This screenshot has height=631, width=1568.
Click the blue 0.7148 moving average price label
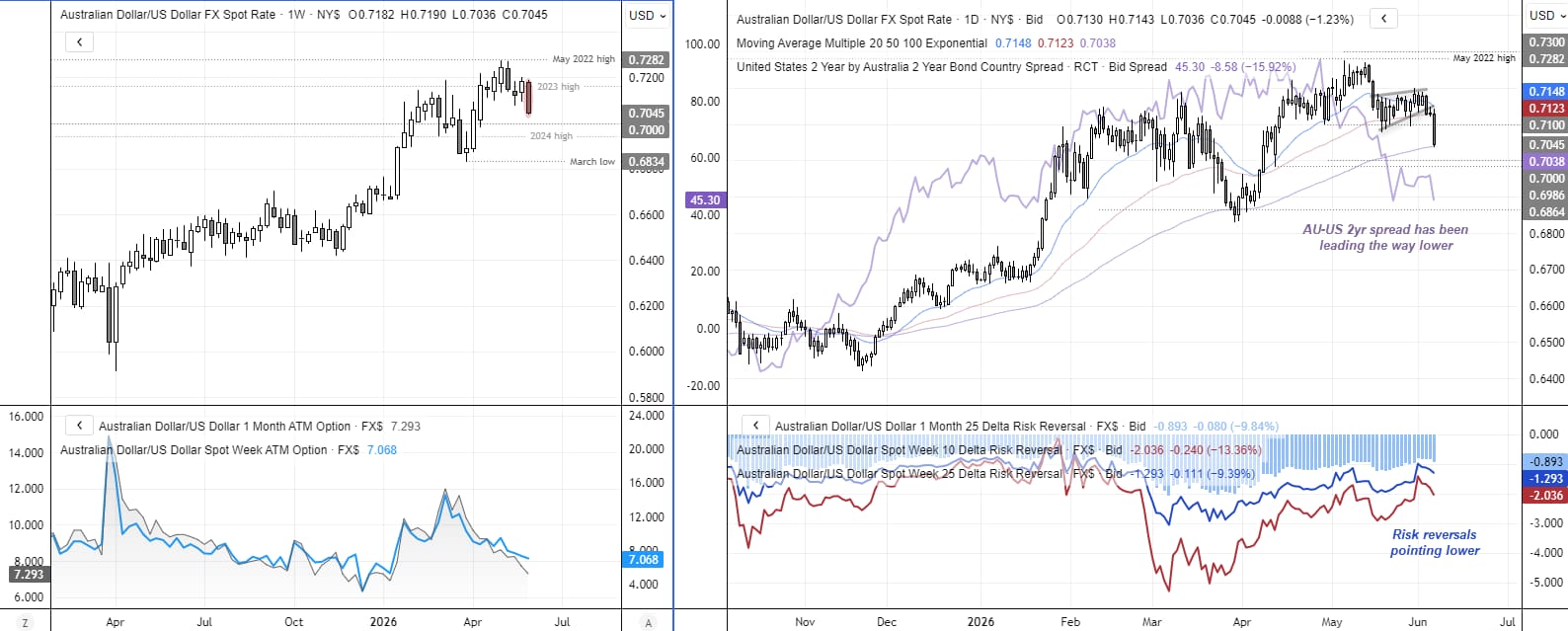pyautogui.click(x=1546, y=91)
